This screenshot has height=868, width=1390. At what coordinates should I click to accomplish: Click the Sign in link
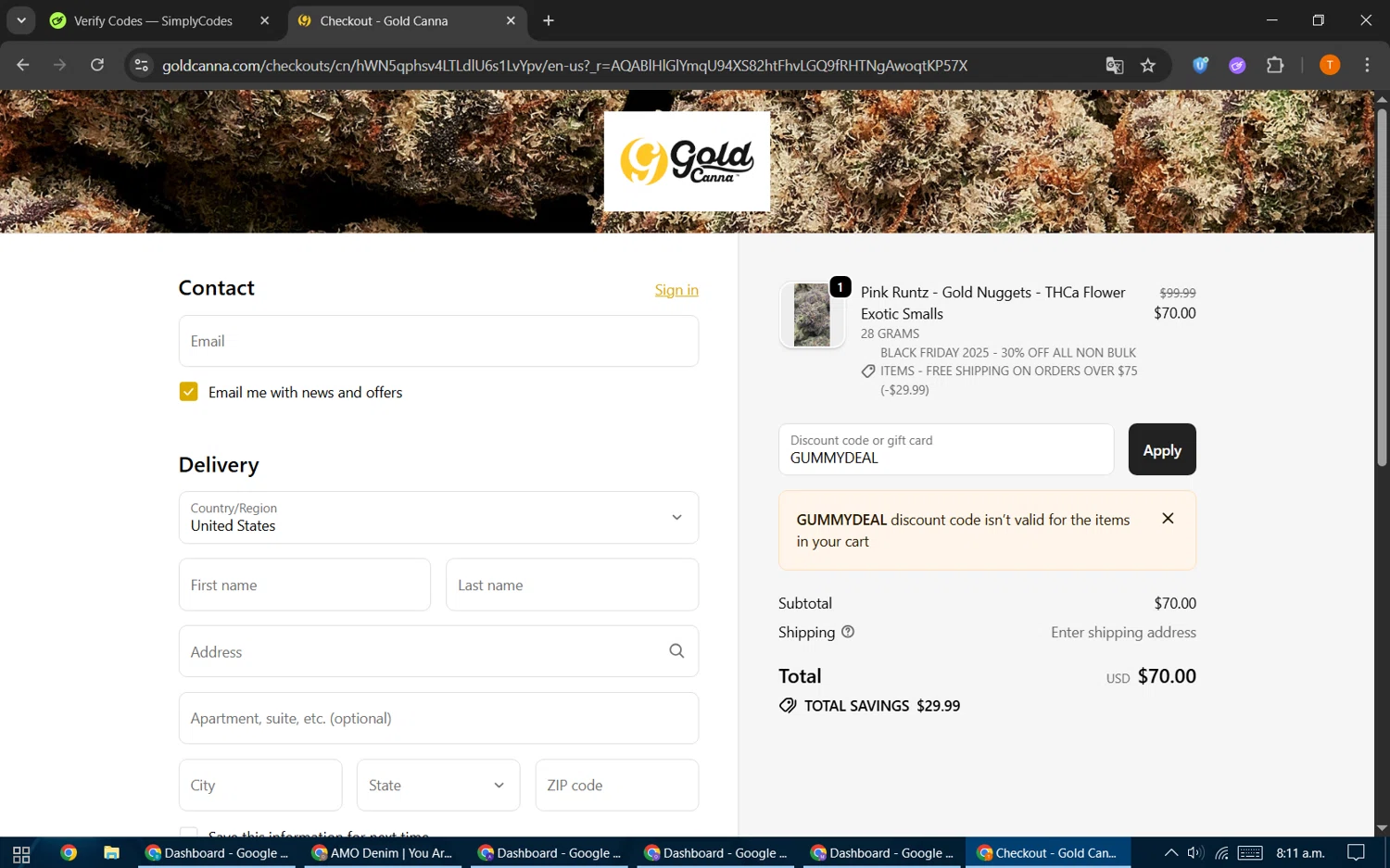click(676, 290)
